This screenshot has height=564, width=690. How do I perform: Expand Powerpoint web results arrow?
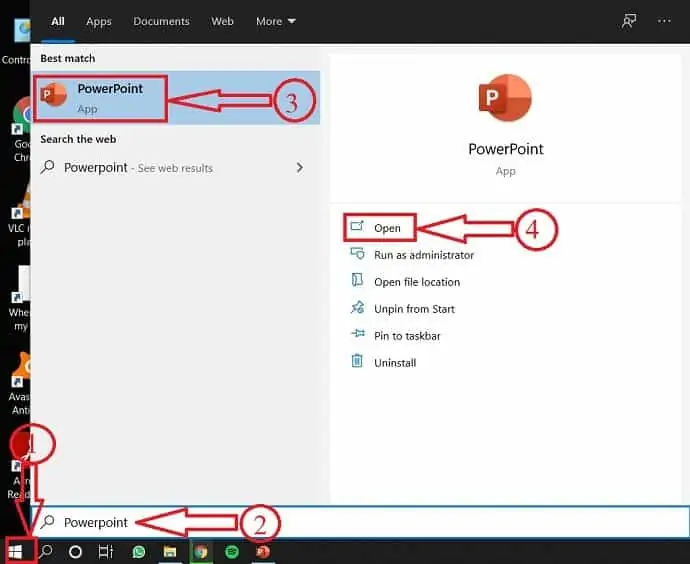pos(300,168)
